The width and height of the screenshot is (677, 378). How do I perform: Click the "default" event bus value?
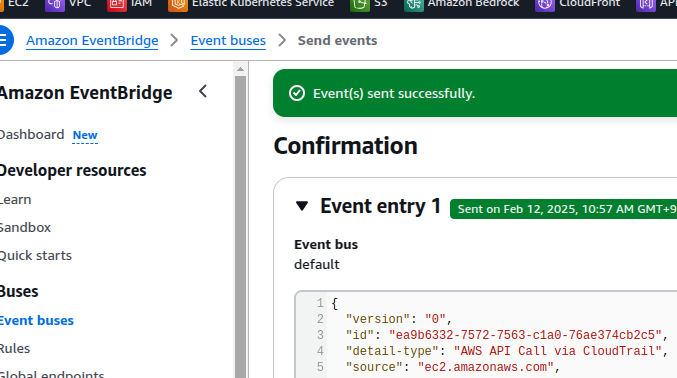pyautogui.click(x=316, y=264)
